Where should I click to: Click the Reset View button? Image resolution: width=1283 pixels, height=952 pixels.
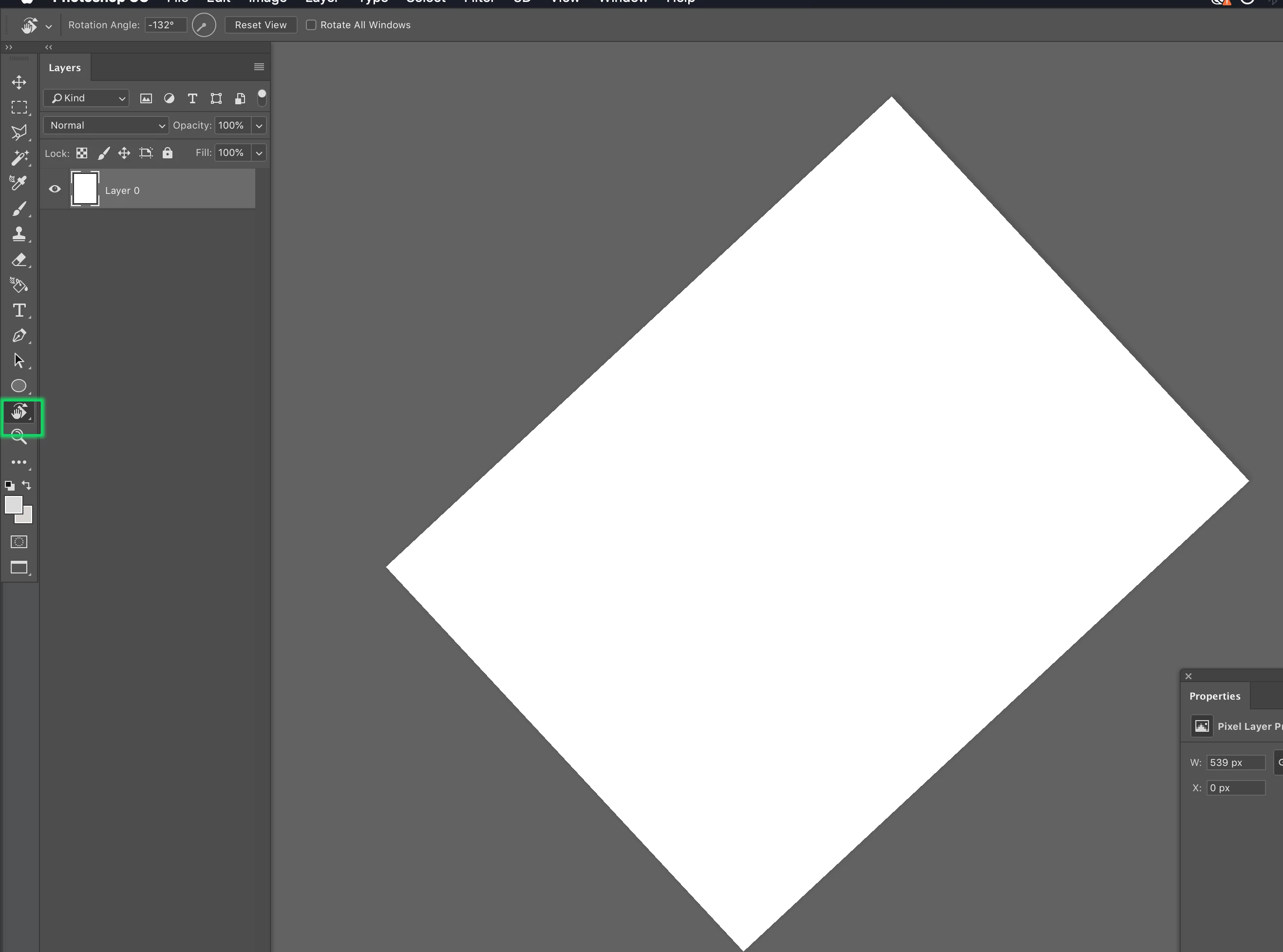261,25
